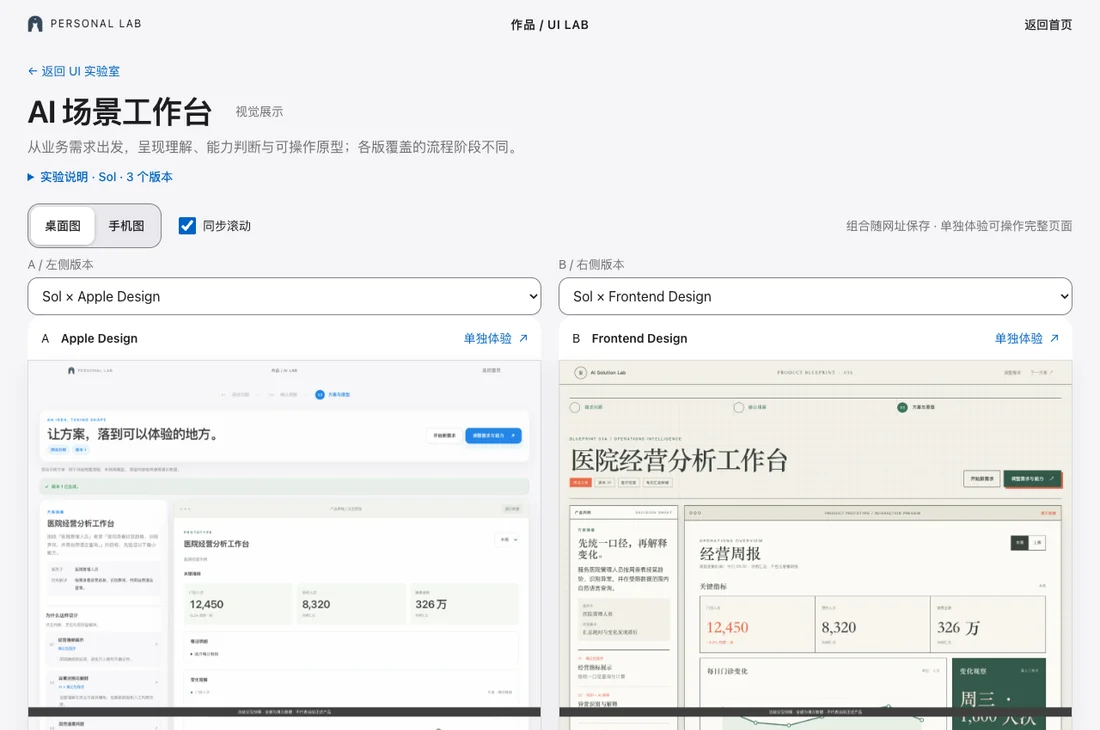Open the small period dropdown in Apple preview

point(509,539)
